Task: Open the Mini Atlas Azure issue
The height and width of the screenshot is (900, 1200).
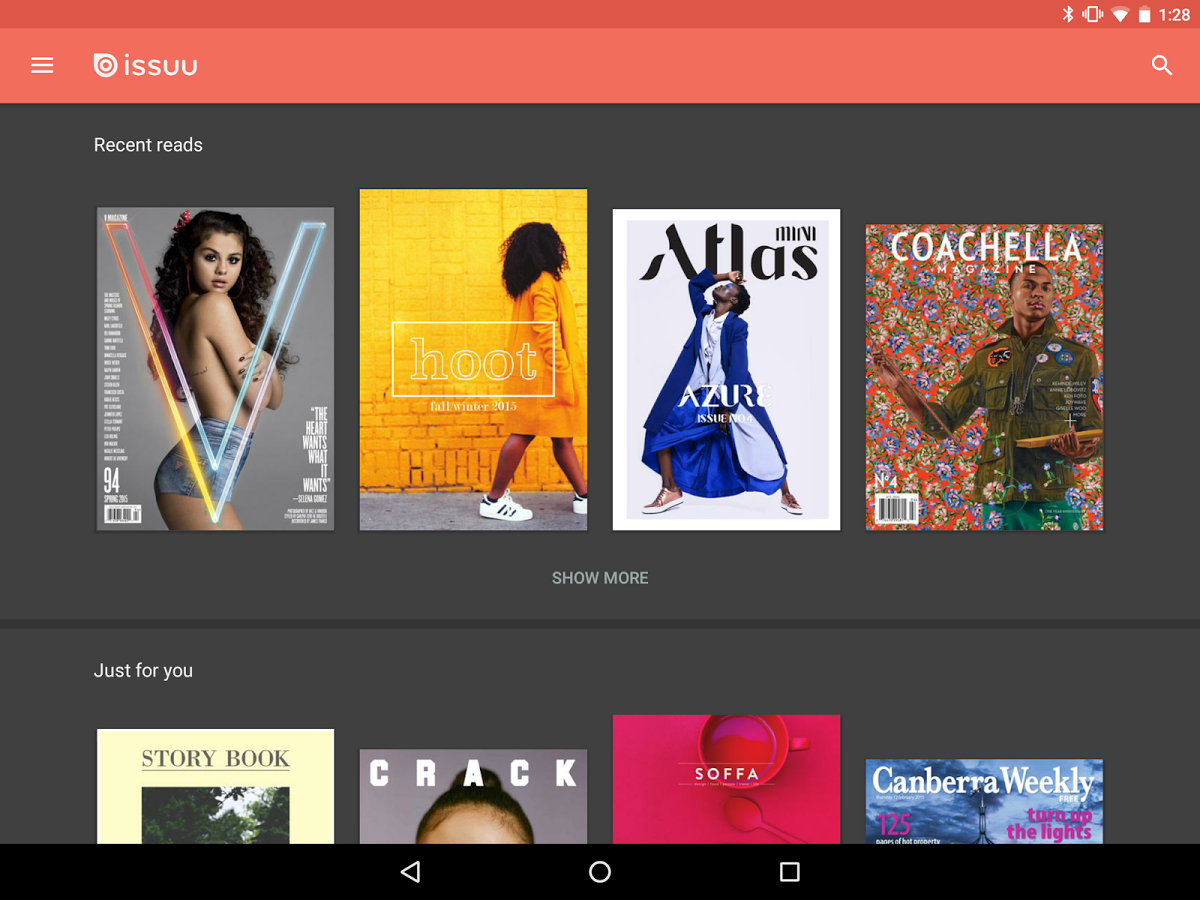Action: point(726,369)
